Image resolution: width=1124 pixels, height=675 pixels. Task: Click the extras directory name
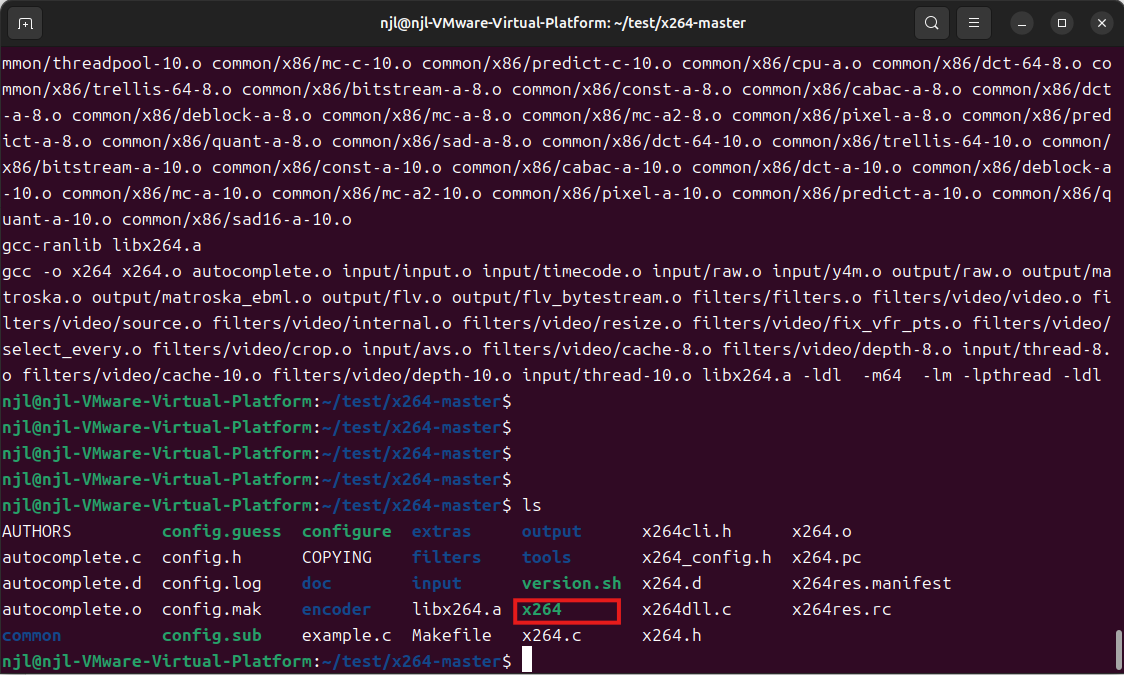tap(442, 532)
